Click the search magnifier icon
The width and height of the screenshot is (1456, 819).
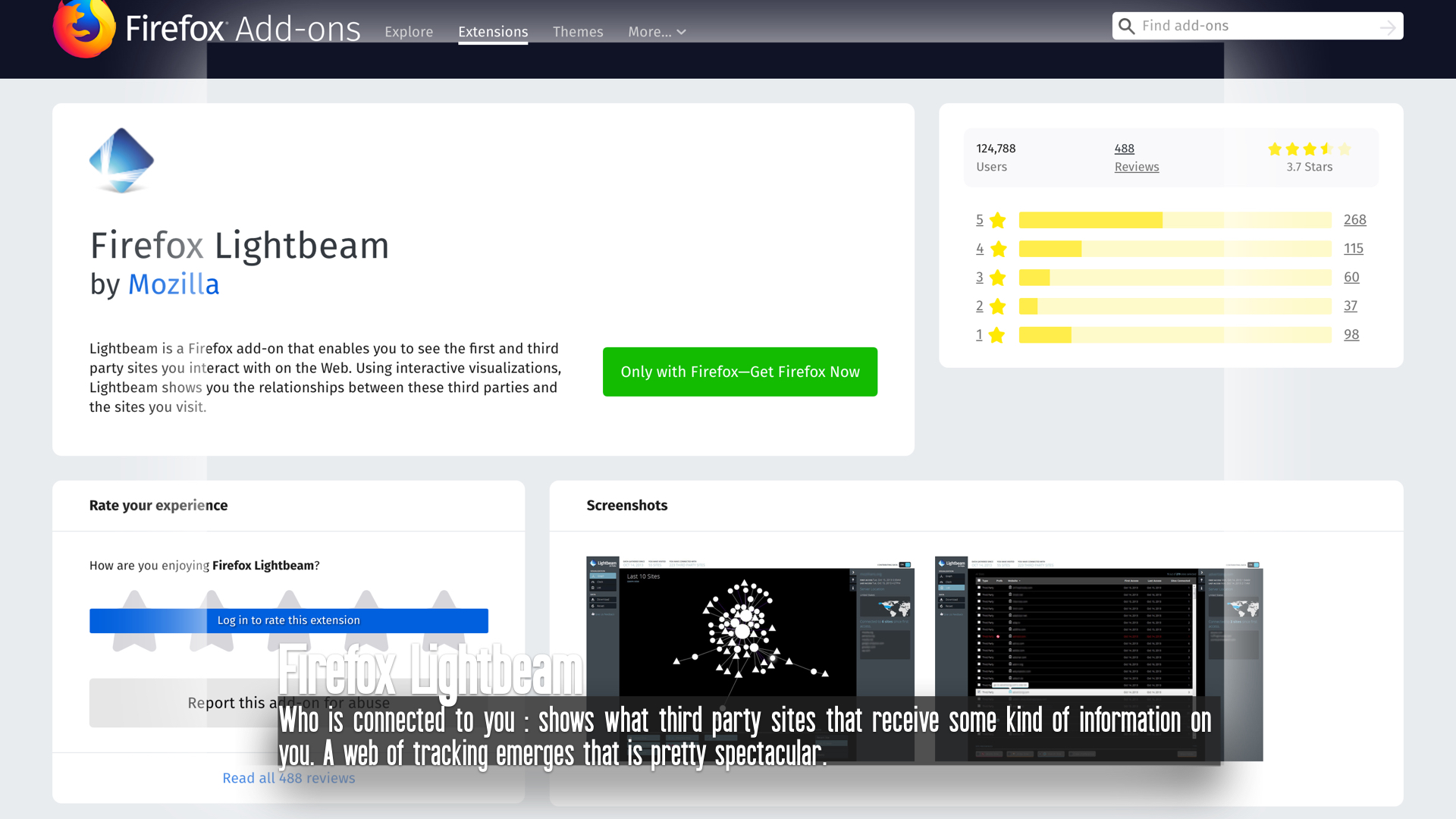click(1127, 26)
